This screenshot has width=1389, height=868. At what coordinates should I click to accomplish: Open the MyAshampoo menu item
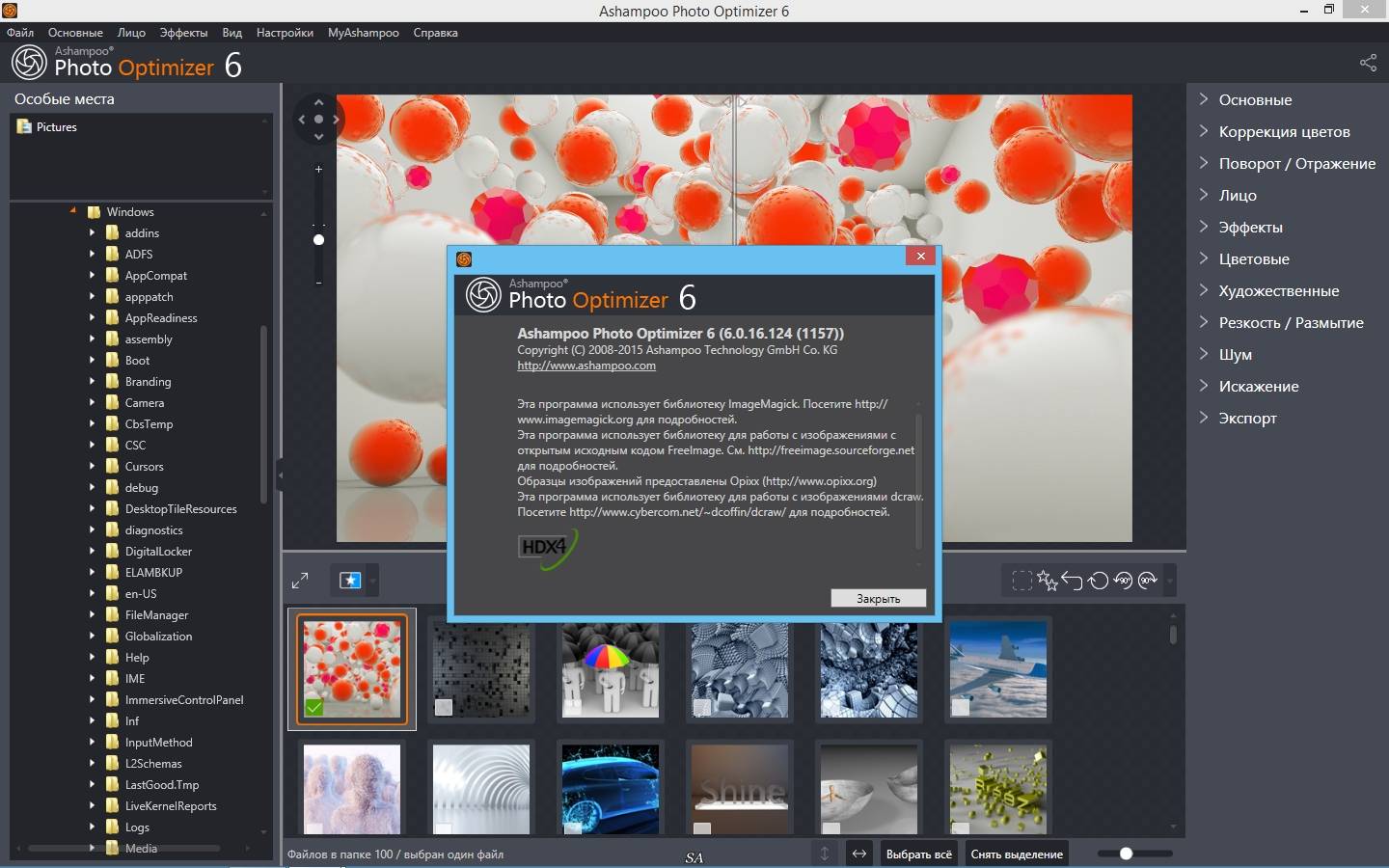point(363,32)
